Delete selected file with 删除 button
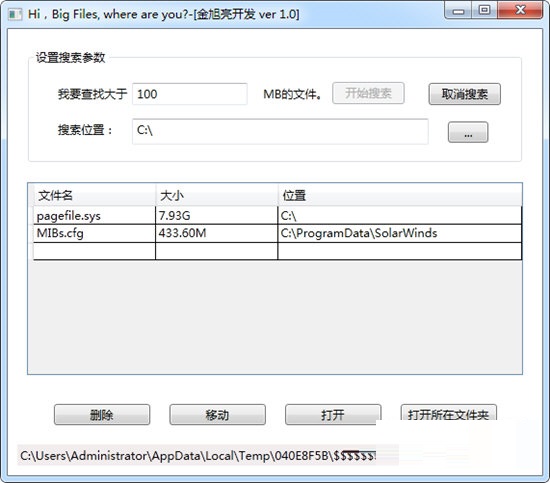The width and height of the screenshot is (550, 483). 102,415
